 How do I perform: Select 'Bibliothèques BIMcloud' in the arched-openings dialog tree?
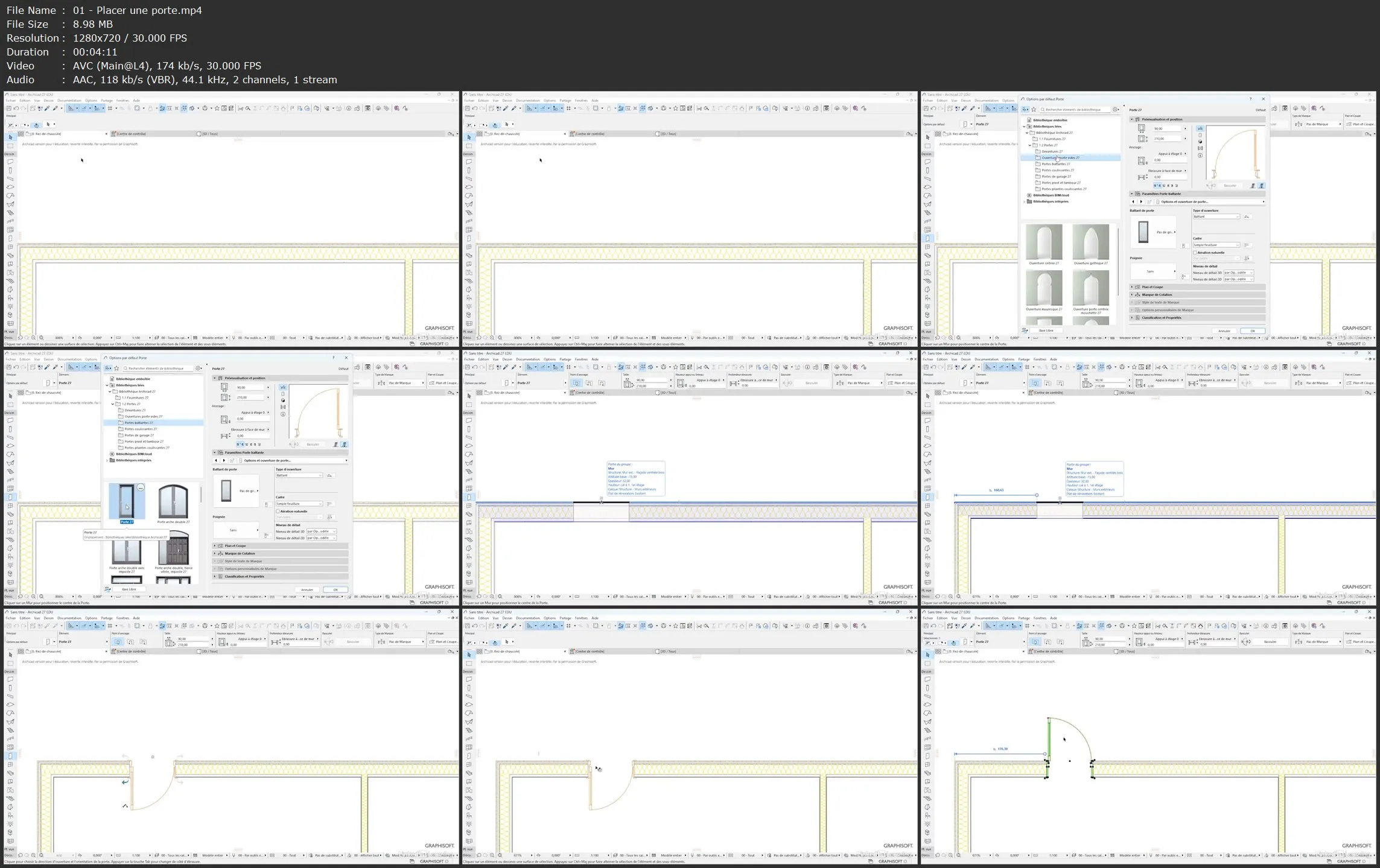[x=1051, y=195]
